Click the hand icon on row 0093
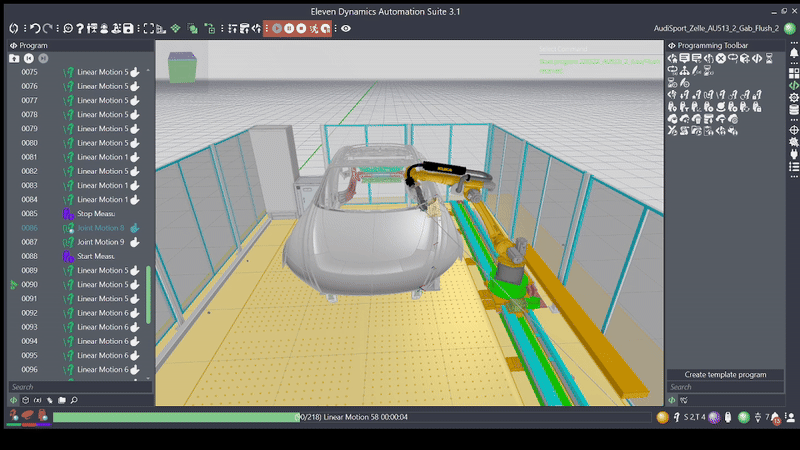The width and height of the screenshot is (800, 450). pyautogui.click(x=135, y=327)
